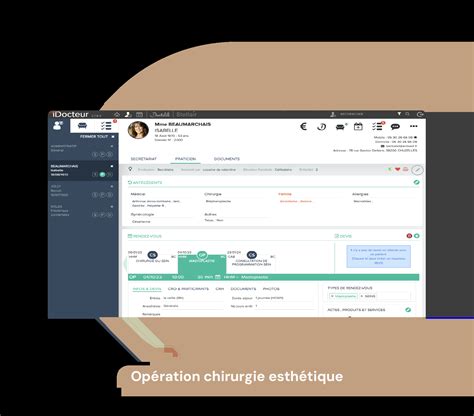This screenshot has width=474, height=416.
Task: Click the home icon in top bar
Action: 117,114
